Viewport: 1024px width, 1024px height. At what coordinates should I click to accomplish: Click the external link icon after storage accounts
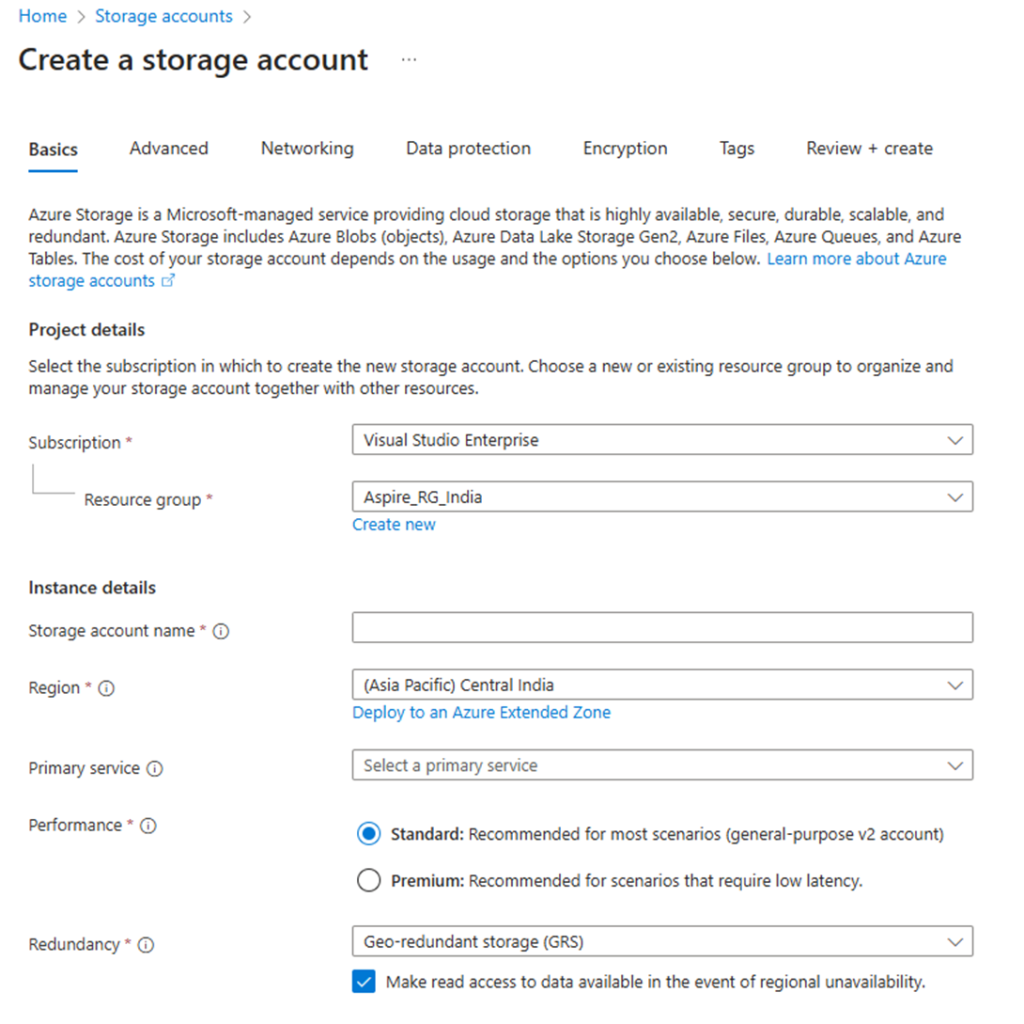[x=168, y=281]
